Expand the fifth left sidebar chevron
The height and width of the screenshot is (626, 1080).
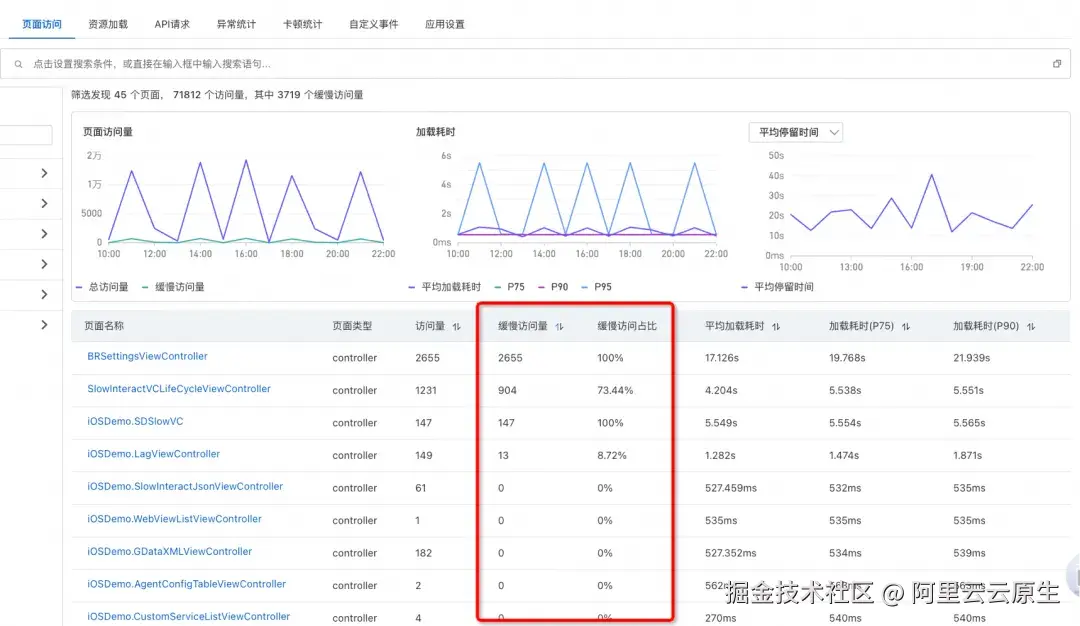click(x=44, y=294)
